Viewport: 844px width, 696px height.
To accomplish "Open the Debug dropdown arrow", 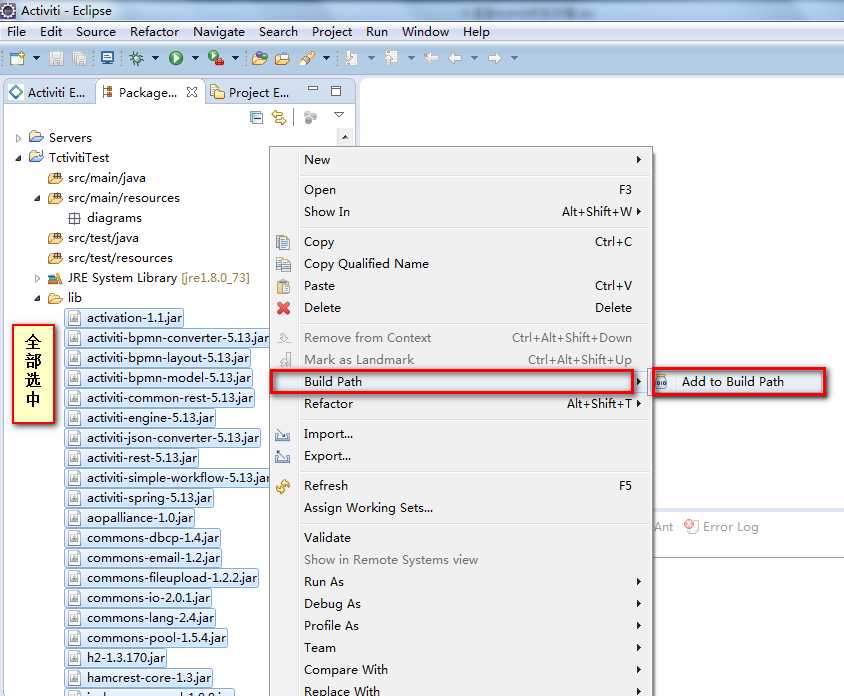I will 155,58.
